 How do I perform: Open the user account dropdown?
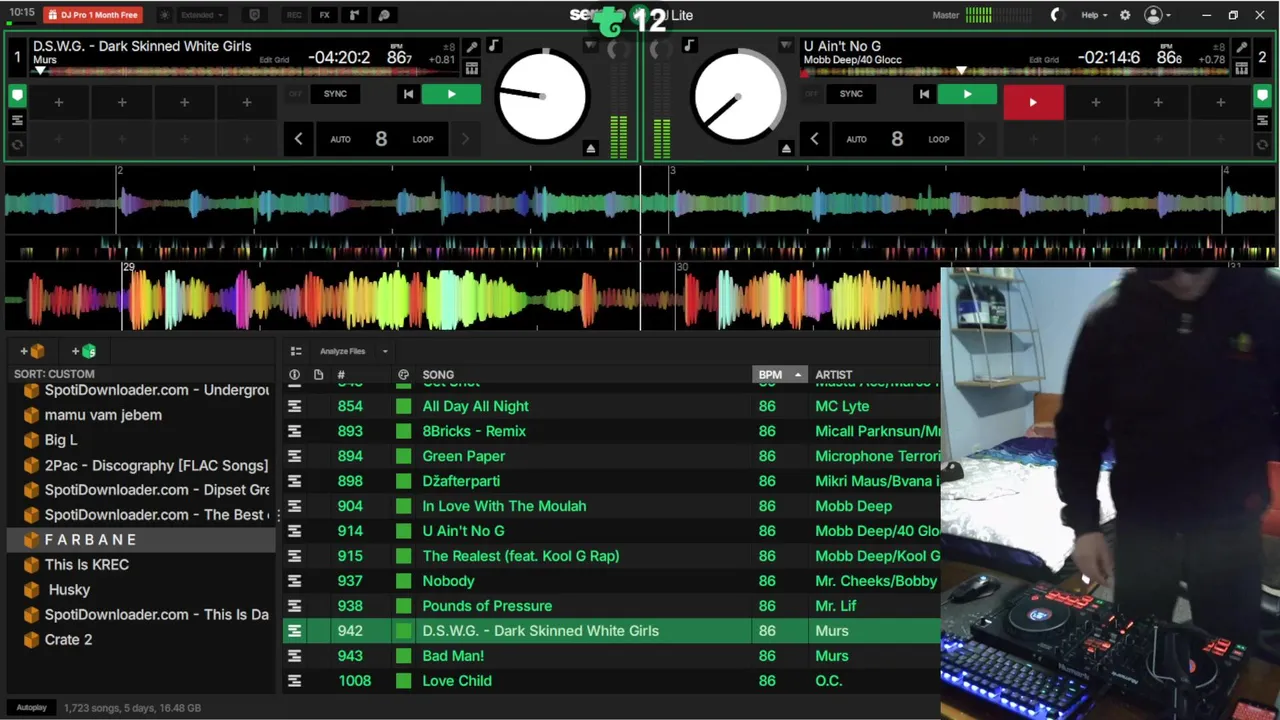pyautogui.click(x=1157, y=15)
